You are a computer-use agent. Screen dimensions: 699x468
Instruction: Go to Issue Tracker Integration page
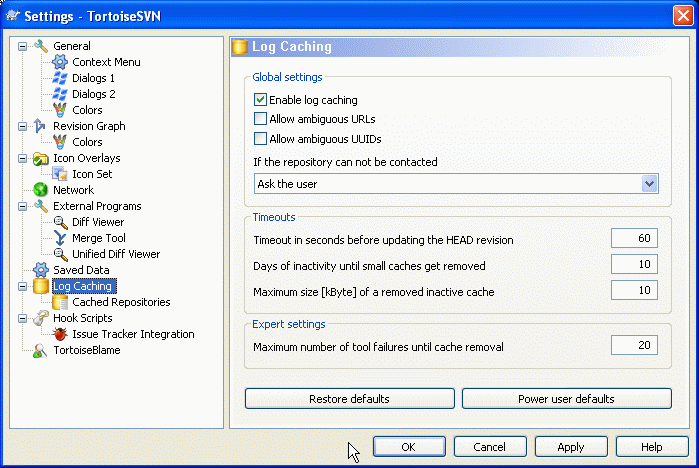(133, 334)
